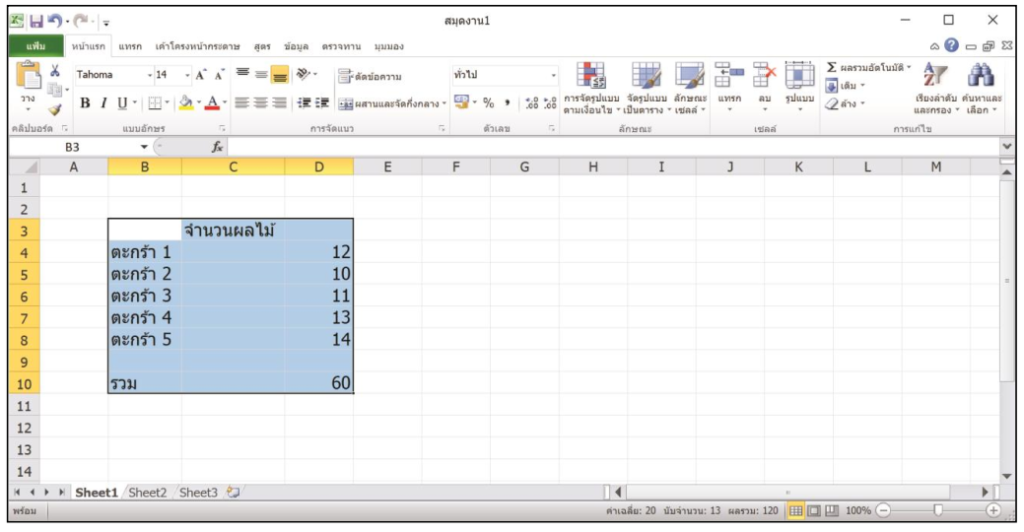
Task: Open the Sheet2 worksheet tab
Action: pos(148,492)
